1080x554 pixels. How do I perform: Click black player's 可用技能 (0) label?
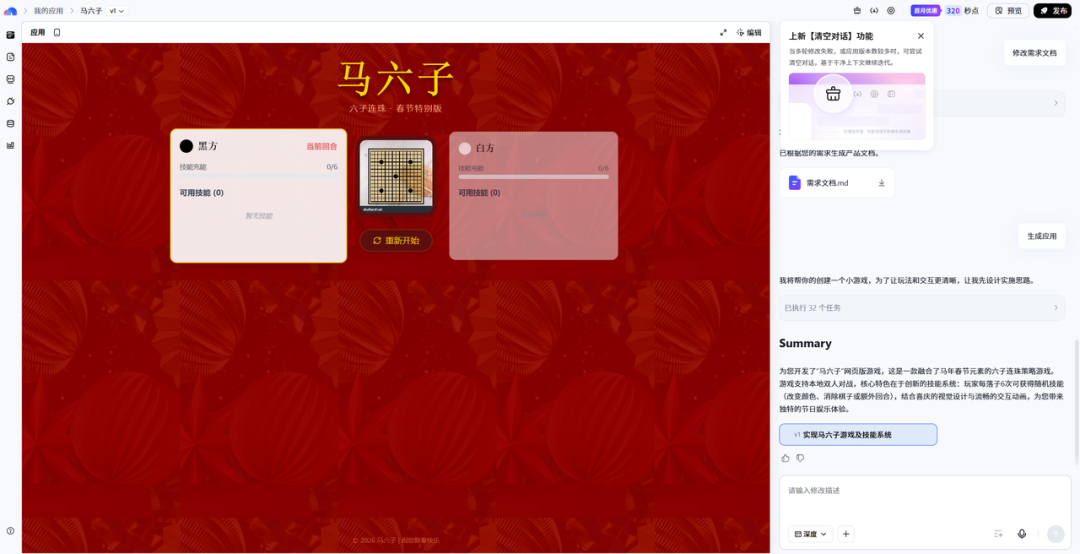pos(202,193)
